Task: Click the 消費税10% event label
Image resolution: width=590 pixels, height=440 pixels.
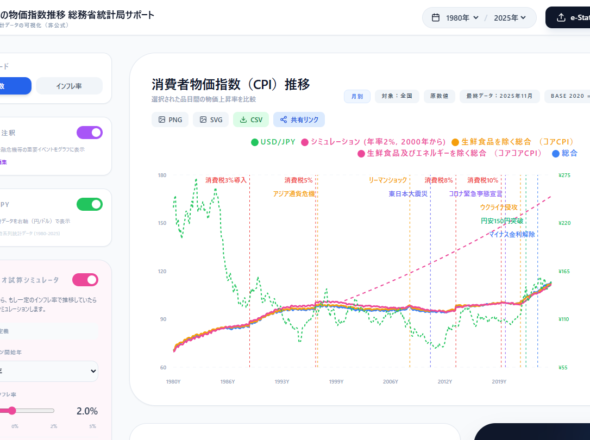Action: pos(483,180)
